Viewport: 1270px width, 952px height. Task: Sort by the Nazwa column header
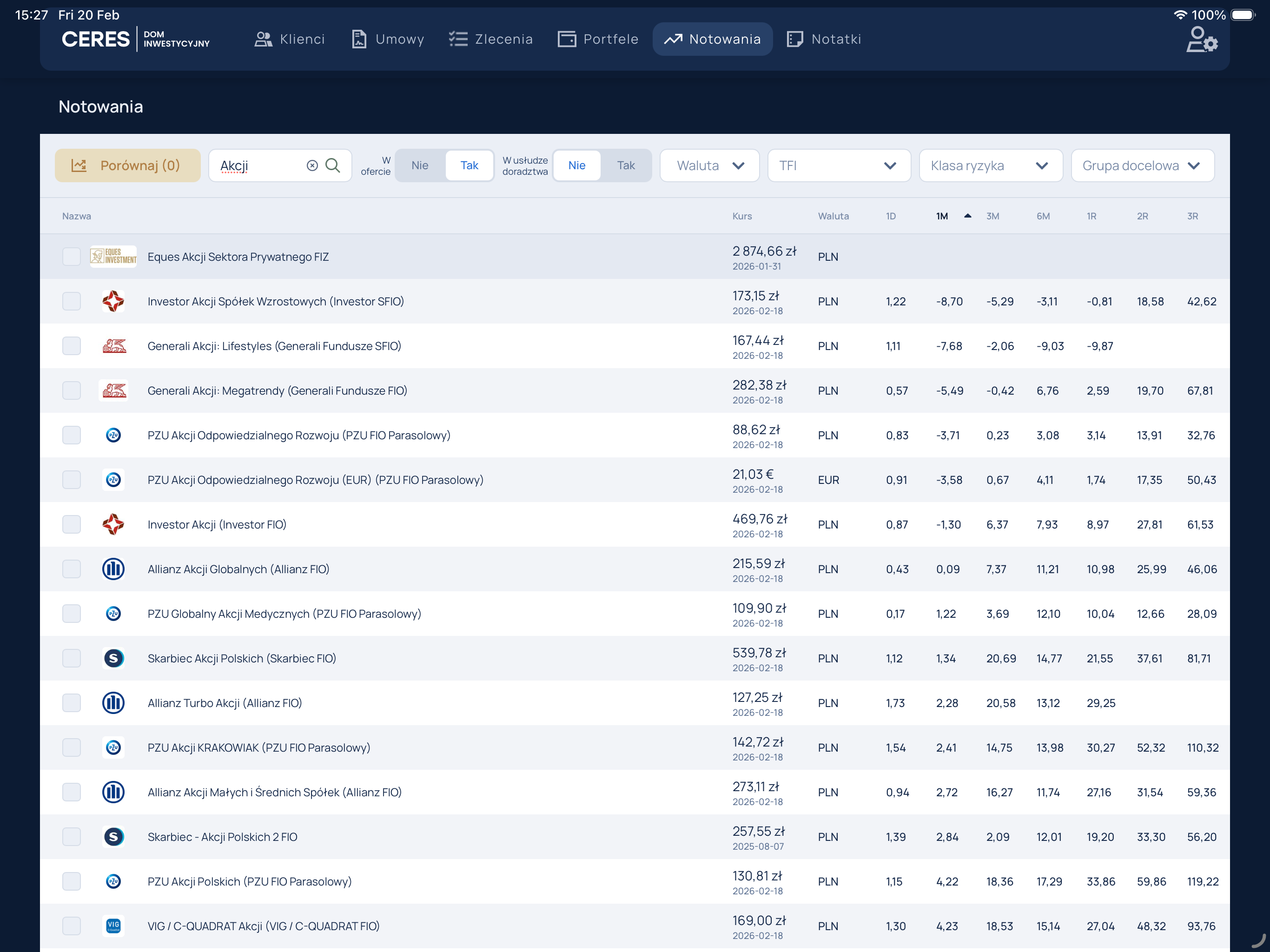coord(76,217)
